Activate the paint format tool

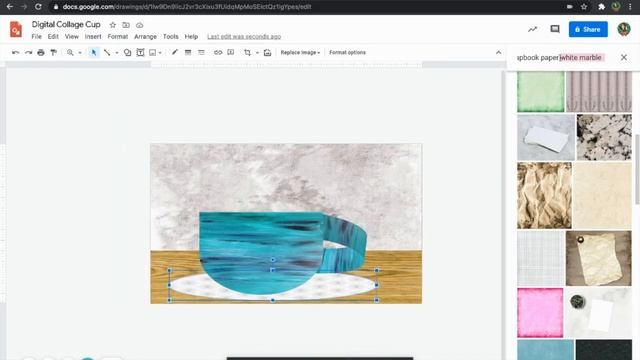pos(53,53)
